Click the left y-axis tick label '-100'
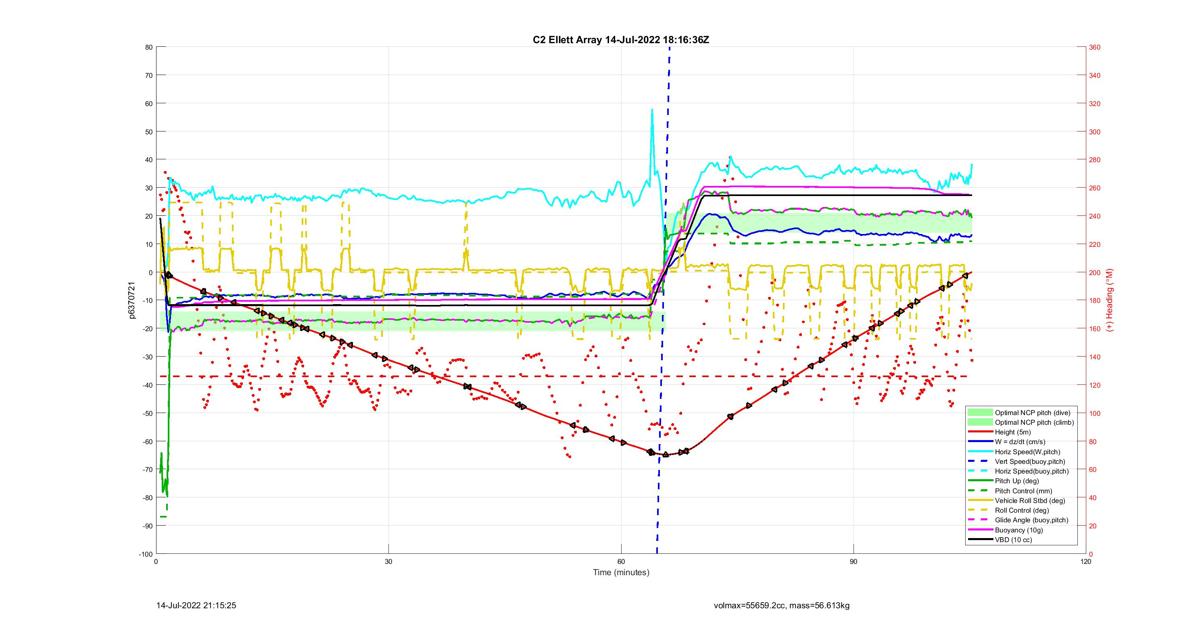This screenshot has height=622, width=1200. pos(145,553)
